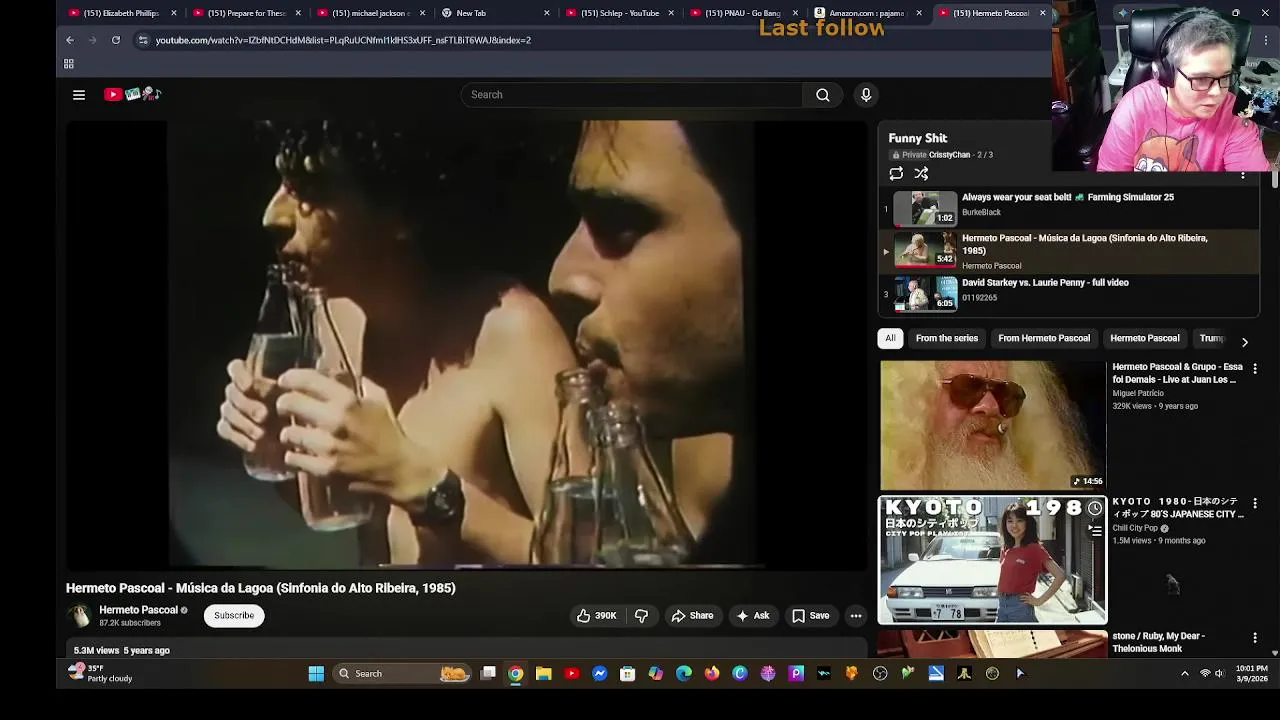Open Funny Shit playlist more options menu
This screenshot has width=1280, height=720.
pyautogui.click(x=1243, y=175)
